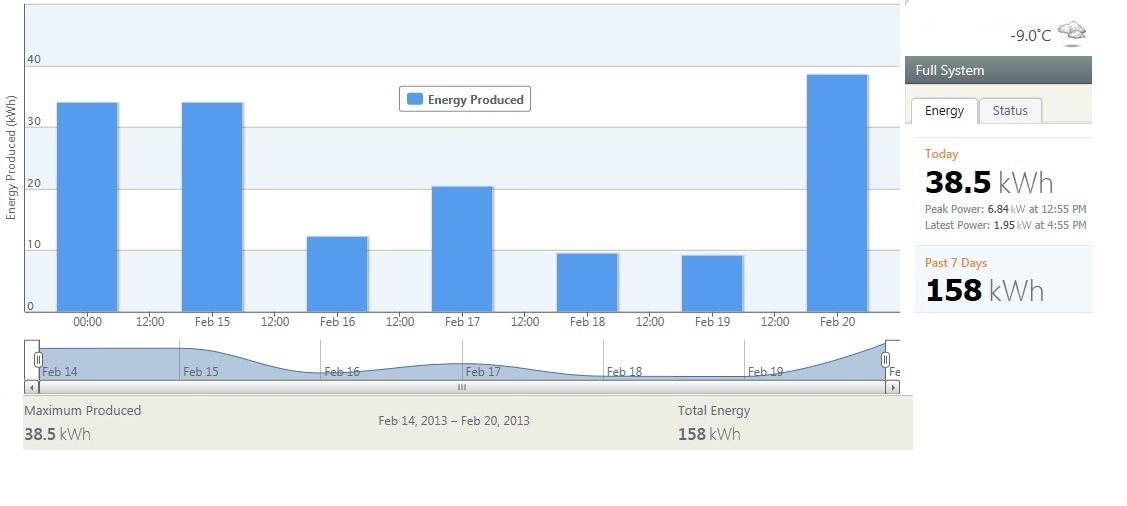Select the Feb 15 energy bar

click(x=212, y=207)
